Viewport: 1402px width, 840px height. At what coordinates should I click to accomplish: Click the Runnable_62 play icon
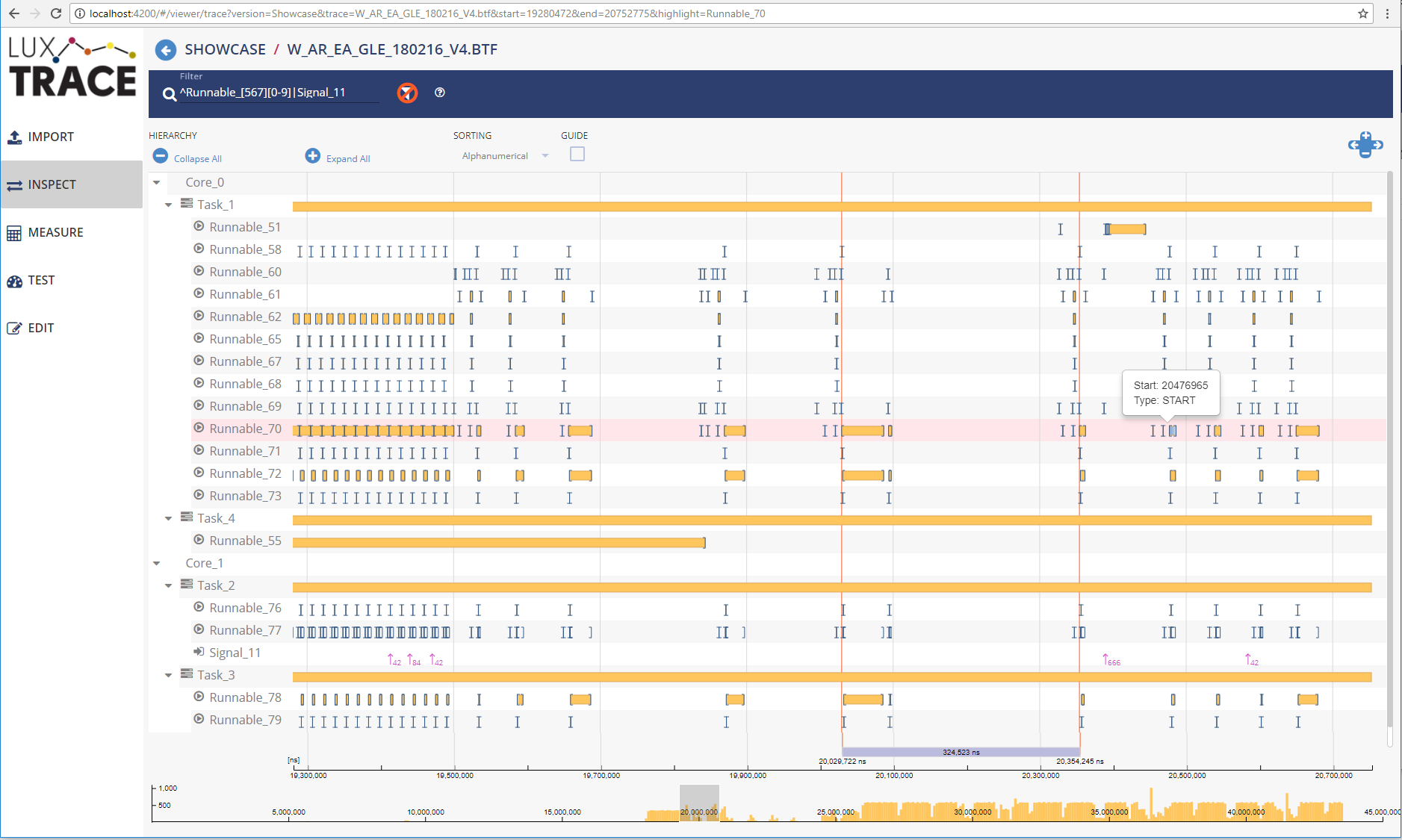point(199,316)
